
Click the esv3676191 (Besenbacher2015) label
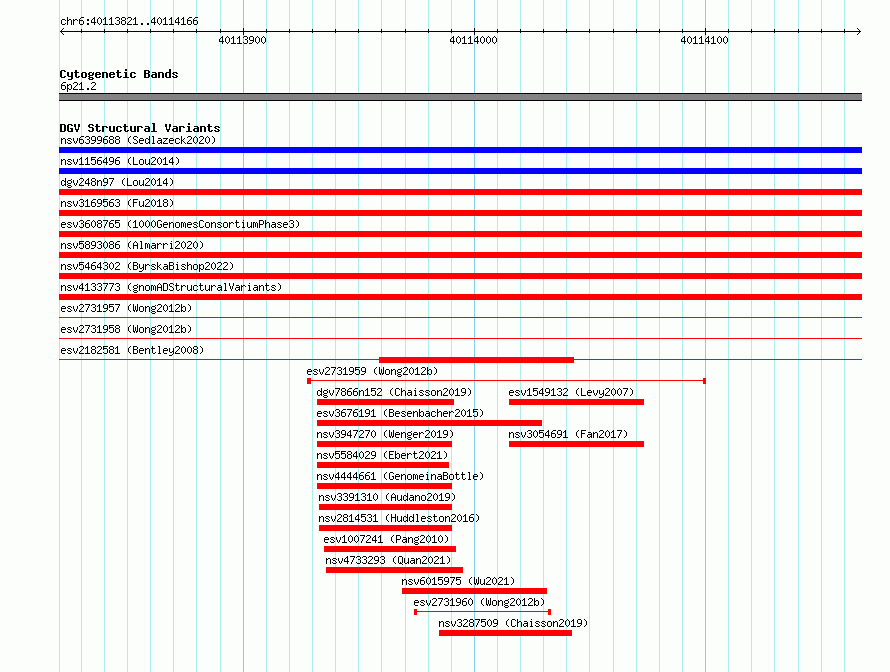(x=400, y=413)
